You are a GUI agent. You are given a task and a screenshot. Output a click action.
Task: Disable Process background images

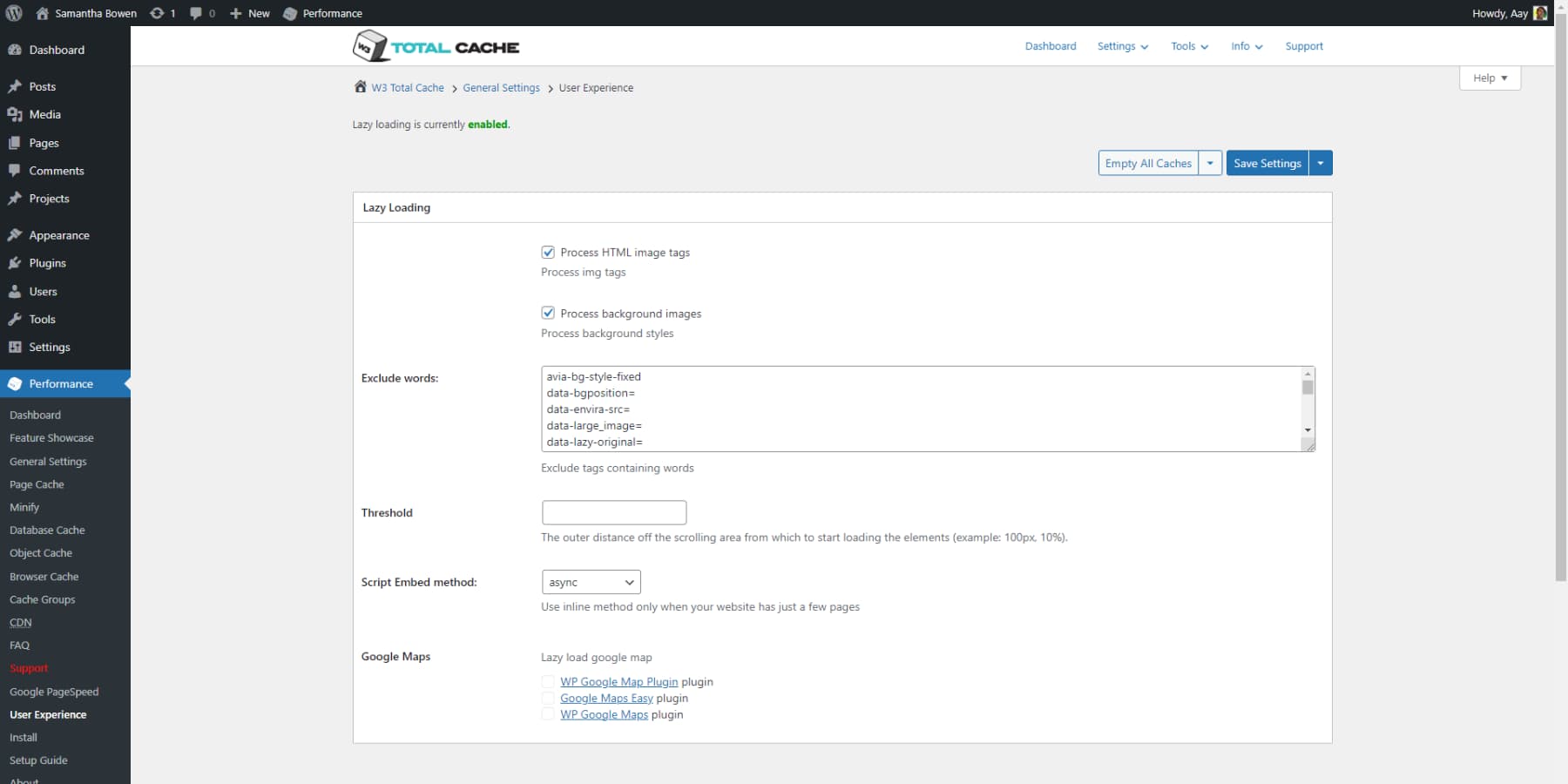pyautogui.click(x=548, y=313)
